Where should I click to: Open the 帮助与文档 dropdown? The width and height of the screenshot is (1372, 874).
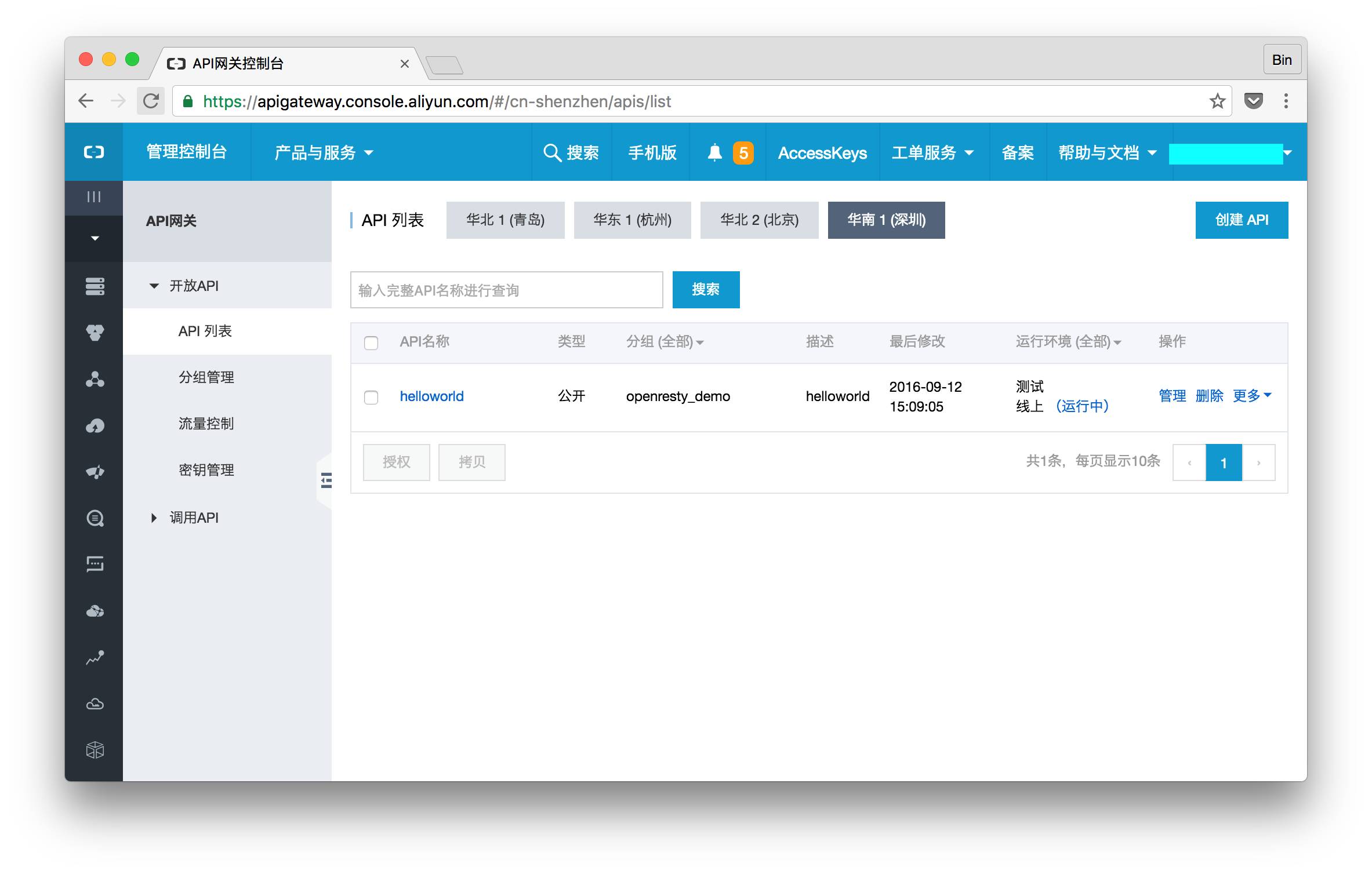click(1108, 152)
